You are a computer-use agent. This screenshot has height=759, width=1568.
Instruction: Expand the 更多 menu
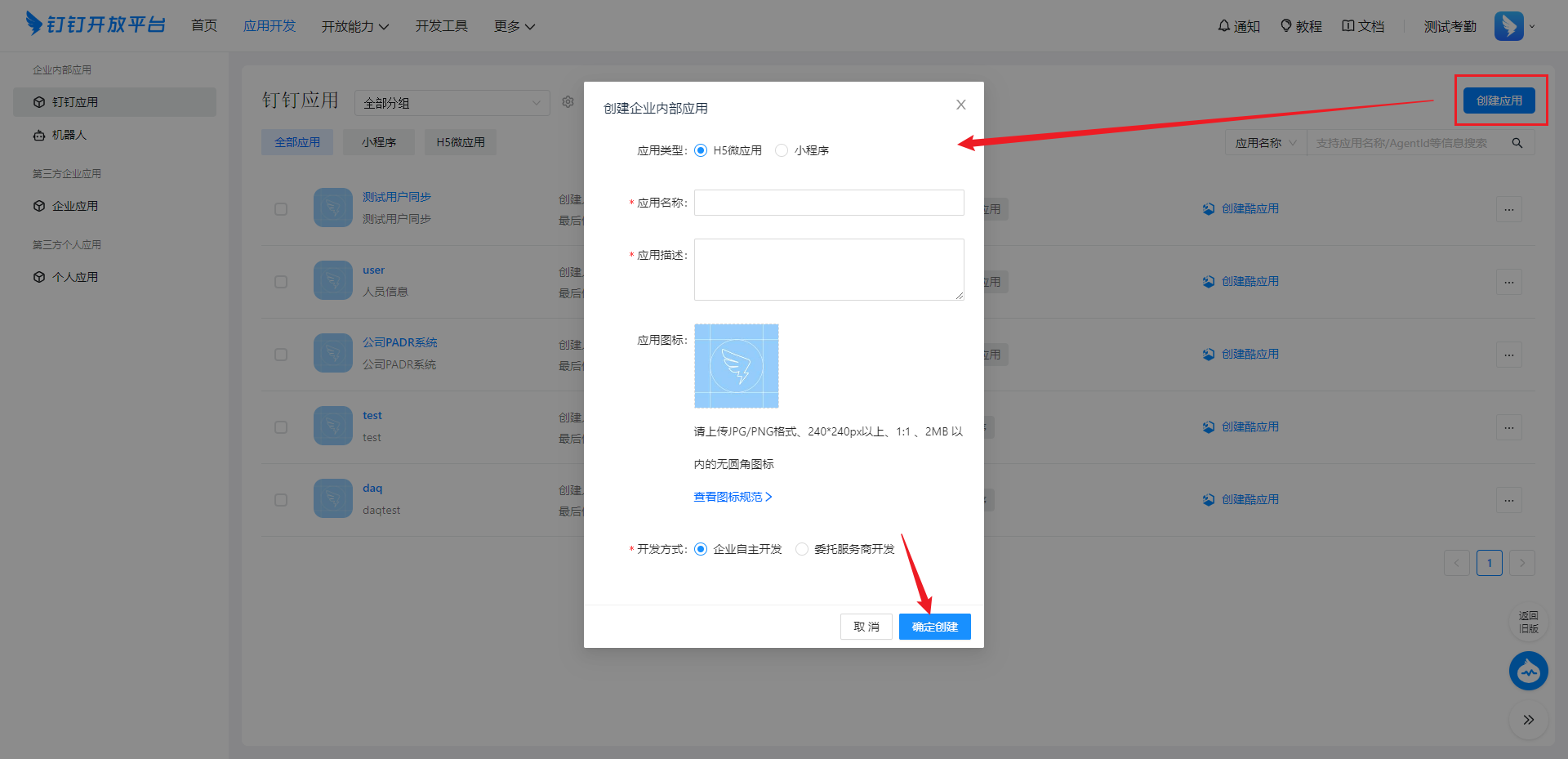(x=514, y=26)
